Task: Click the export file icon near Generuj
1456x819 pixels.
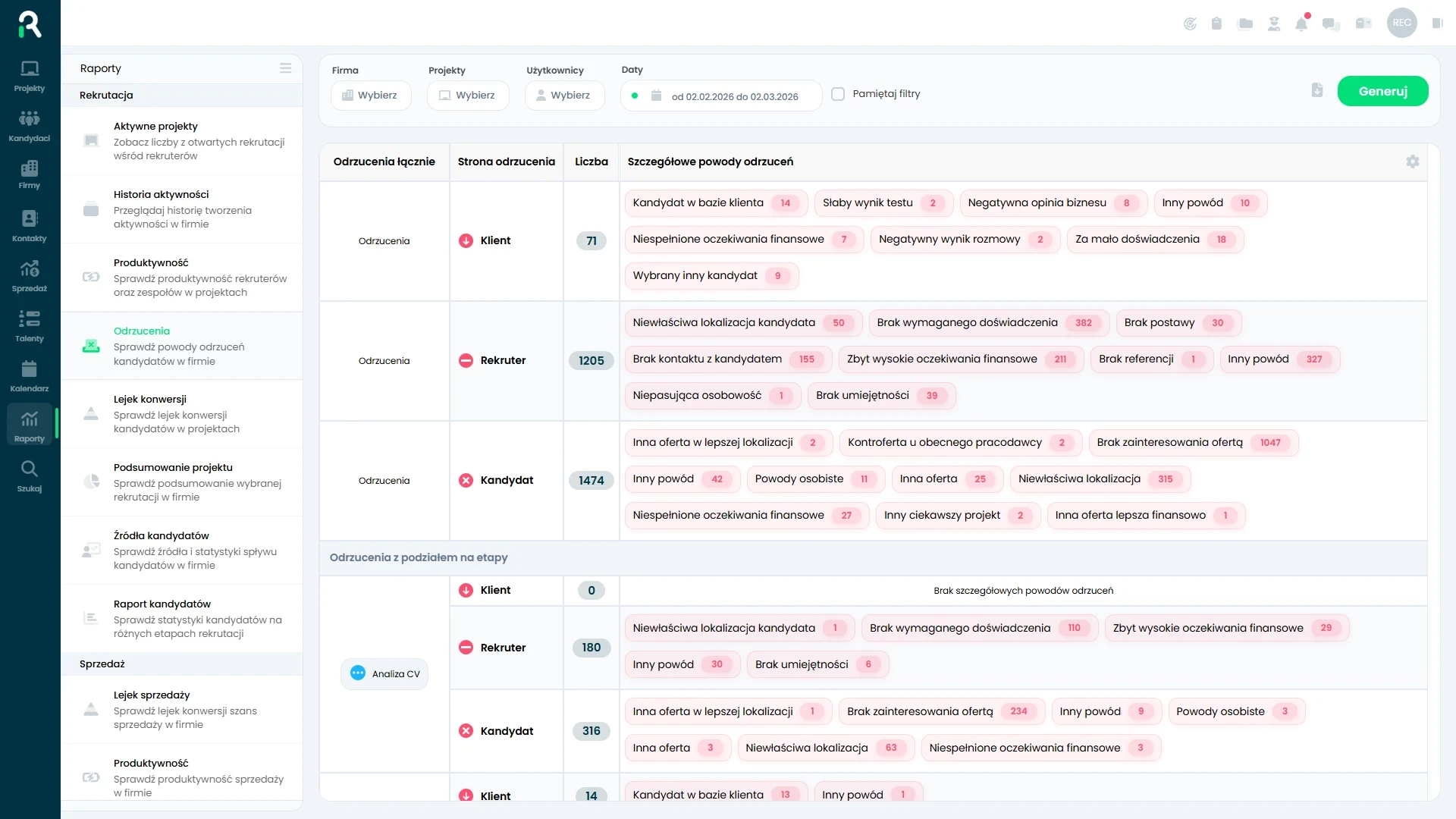Action: coord(1317,90)
